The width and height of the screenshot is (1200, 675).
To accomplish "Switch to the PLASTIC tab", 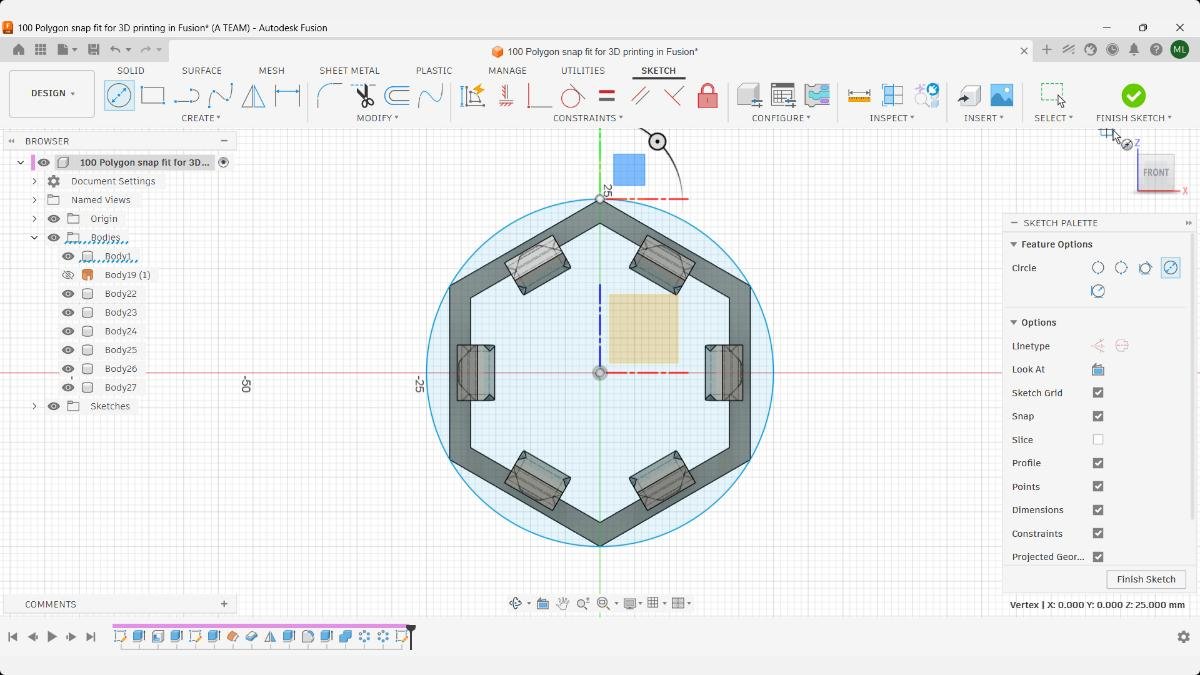I will pos(434,71).
